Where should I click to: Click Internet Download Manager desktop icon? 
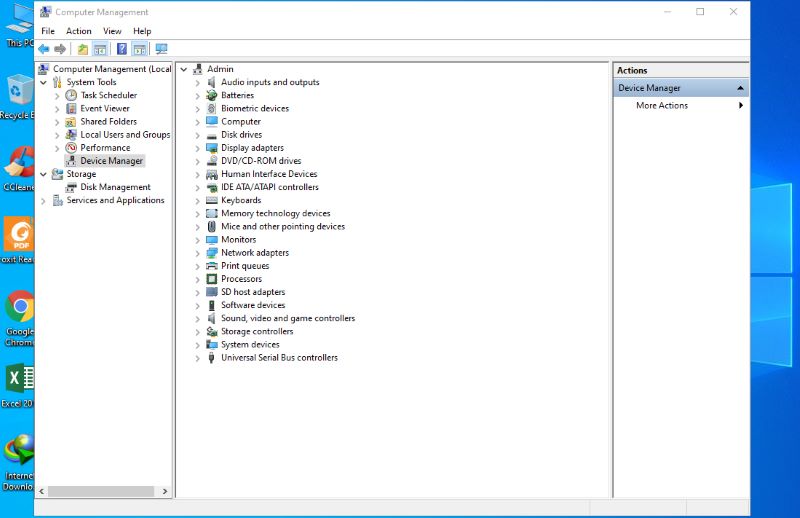19,450
